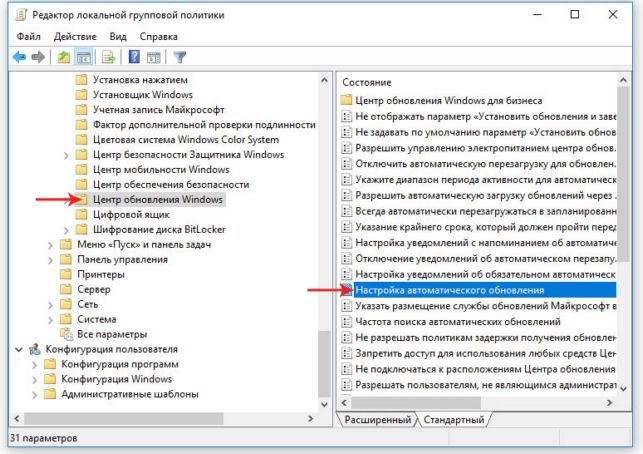
Task: Click scroll up arrow of policy list
Action: pos(623,80)
